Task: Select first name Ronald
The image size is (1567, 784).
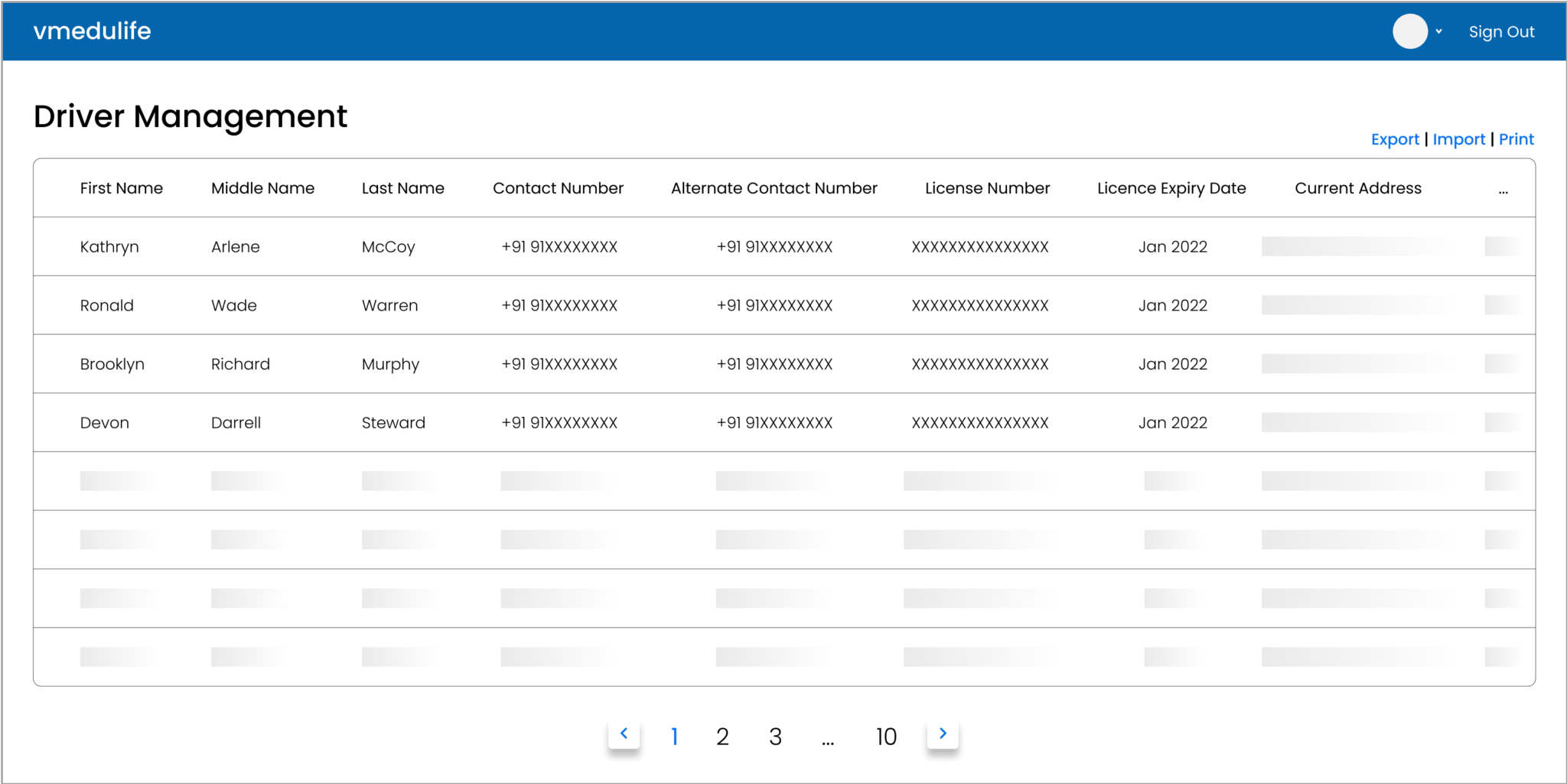Action: click(106, 305)
